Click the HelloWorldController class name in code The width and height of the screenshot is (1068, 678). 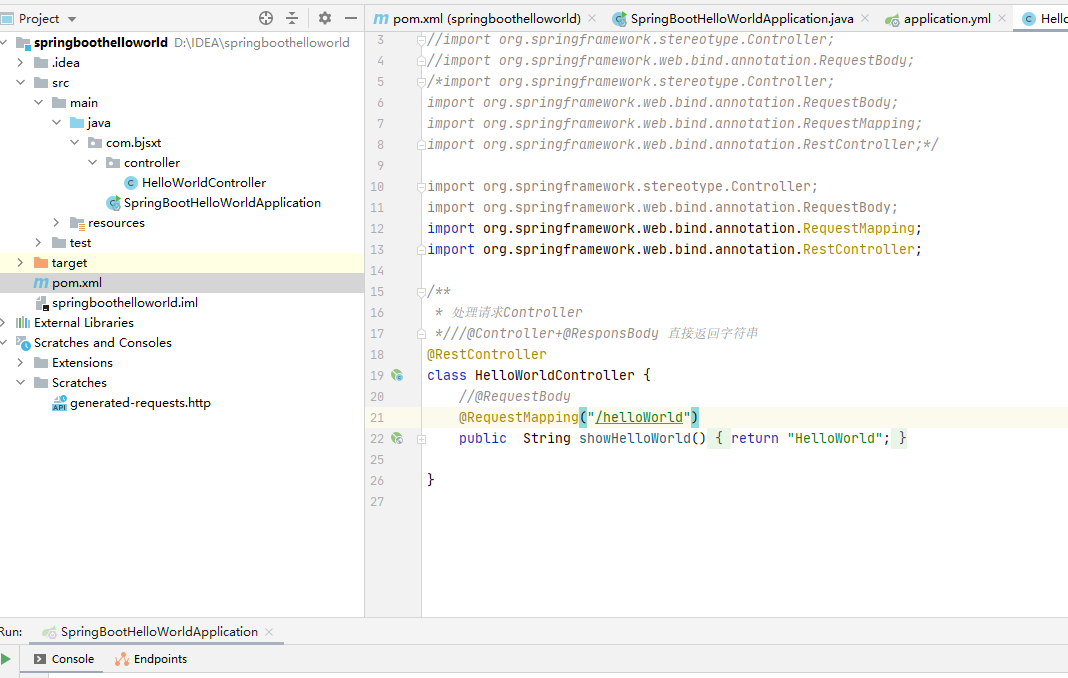click(x=554, y=375)
